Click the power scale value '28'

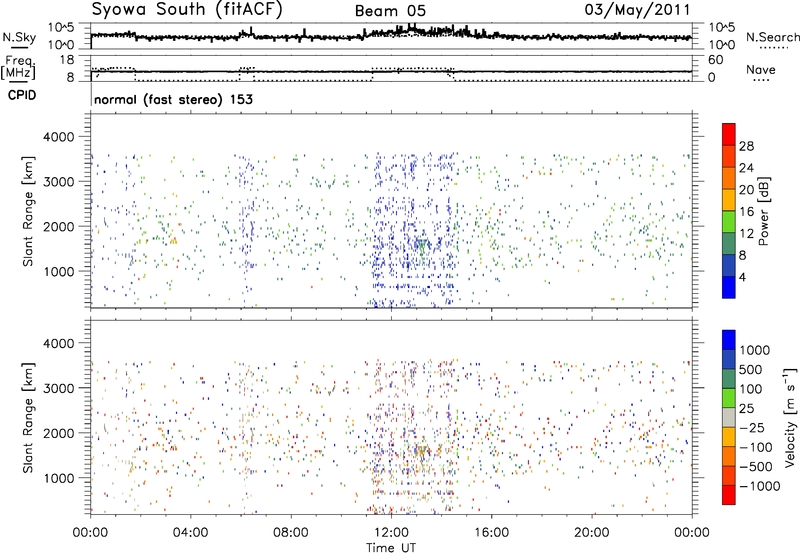746,146
